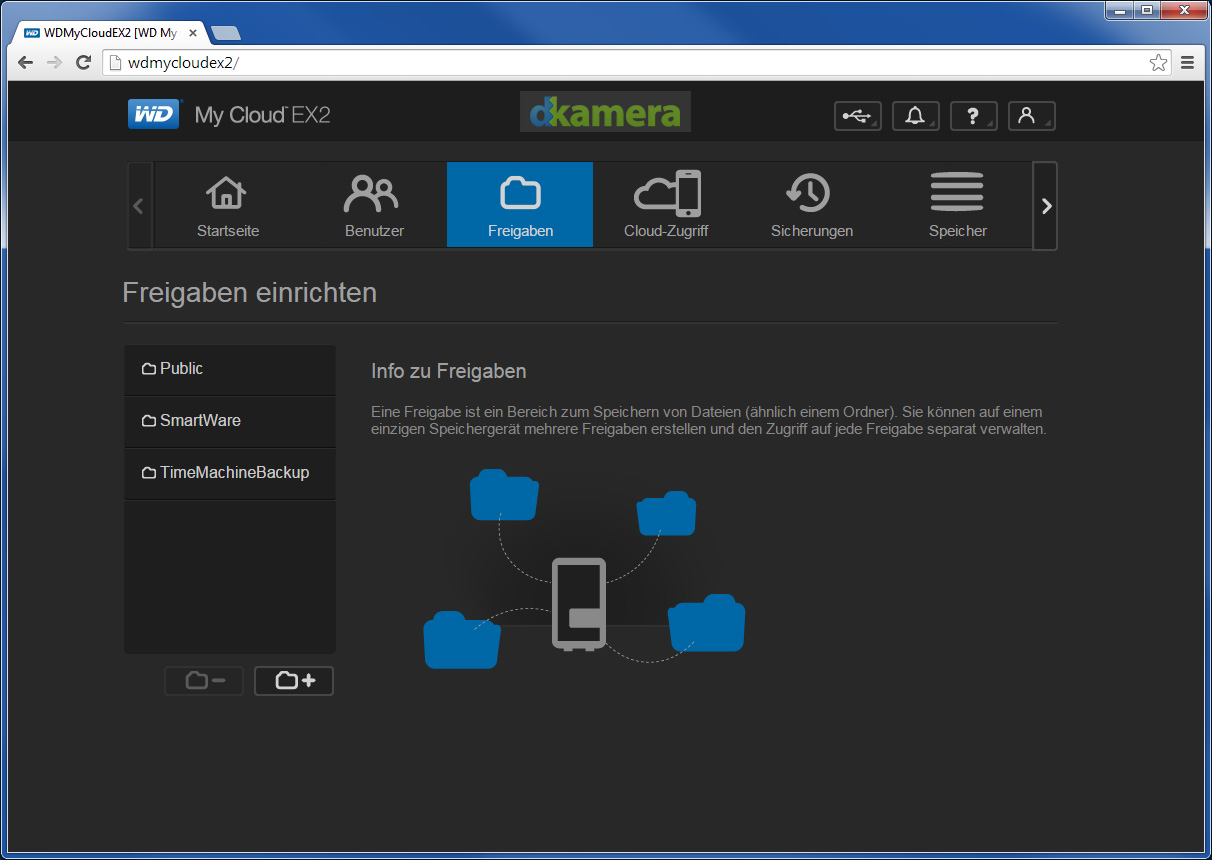The width and height of the screenshot is (1212, 860).
Task: Open the Speicher storage tab
Action: pyautogui.click(x=958, y=205)
